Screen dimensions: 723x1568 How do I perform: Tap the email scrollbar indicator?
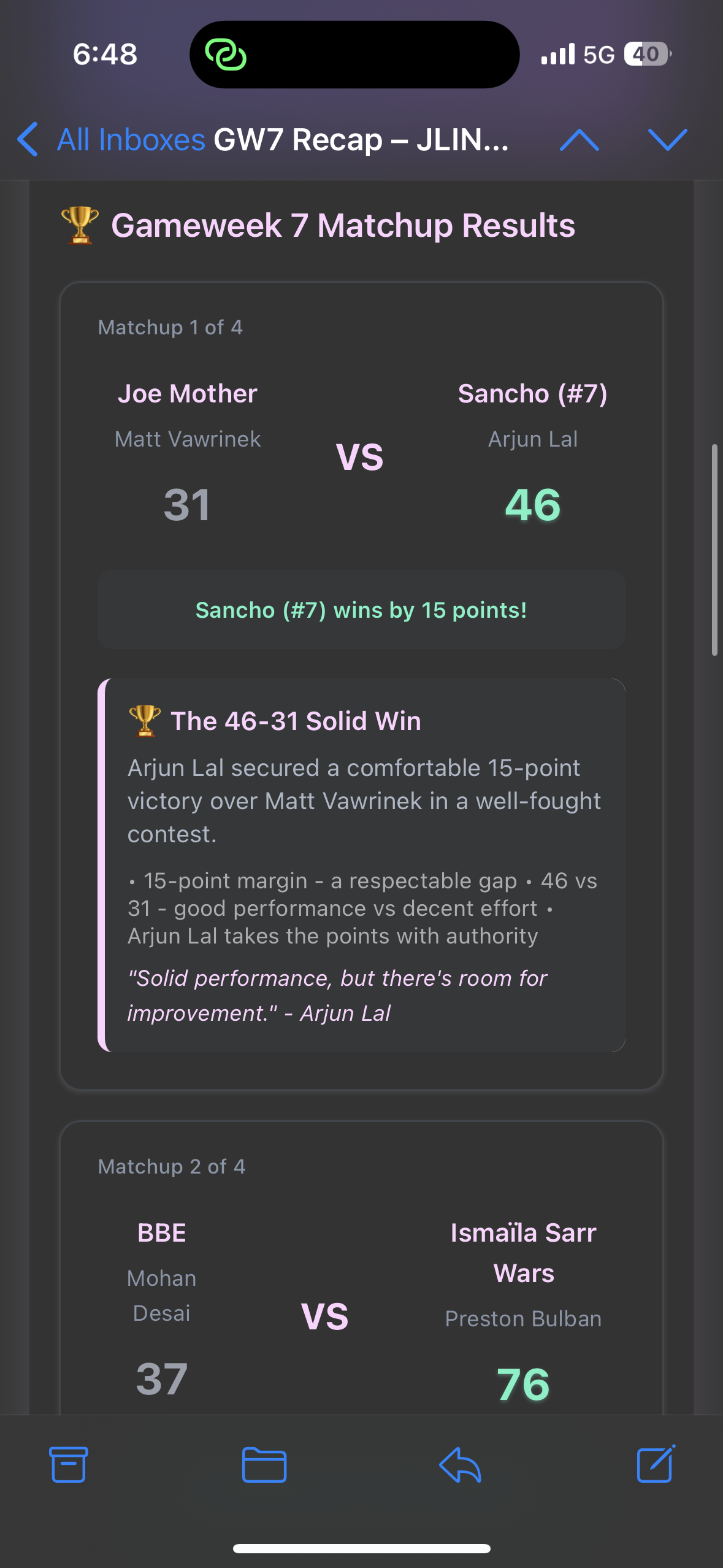point(714,550)
